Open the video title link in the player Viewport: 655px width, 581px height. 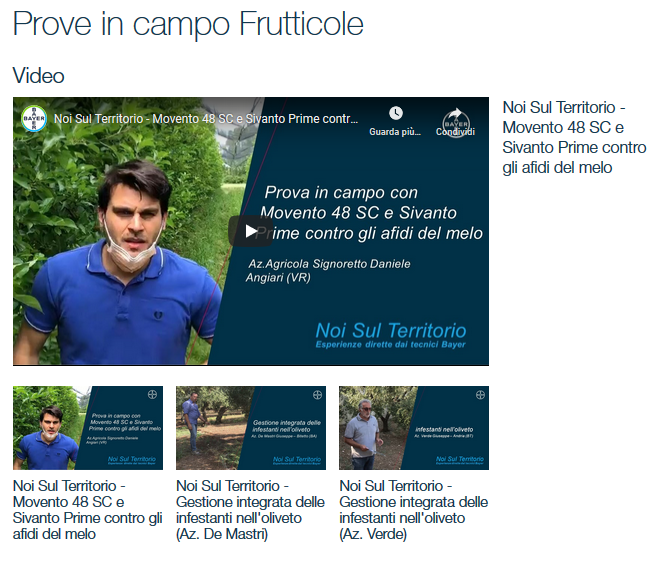coord(206,119)
